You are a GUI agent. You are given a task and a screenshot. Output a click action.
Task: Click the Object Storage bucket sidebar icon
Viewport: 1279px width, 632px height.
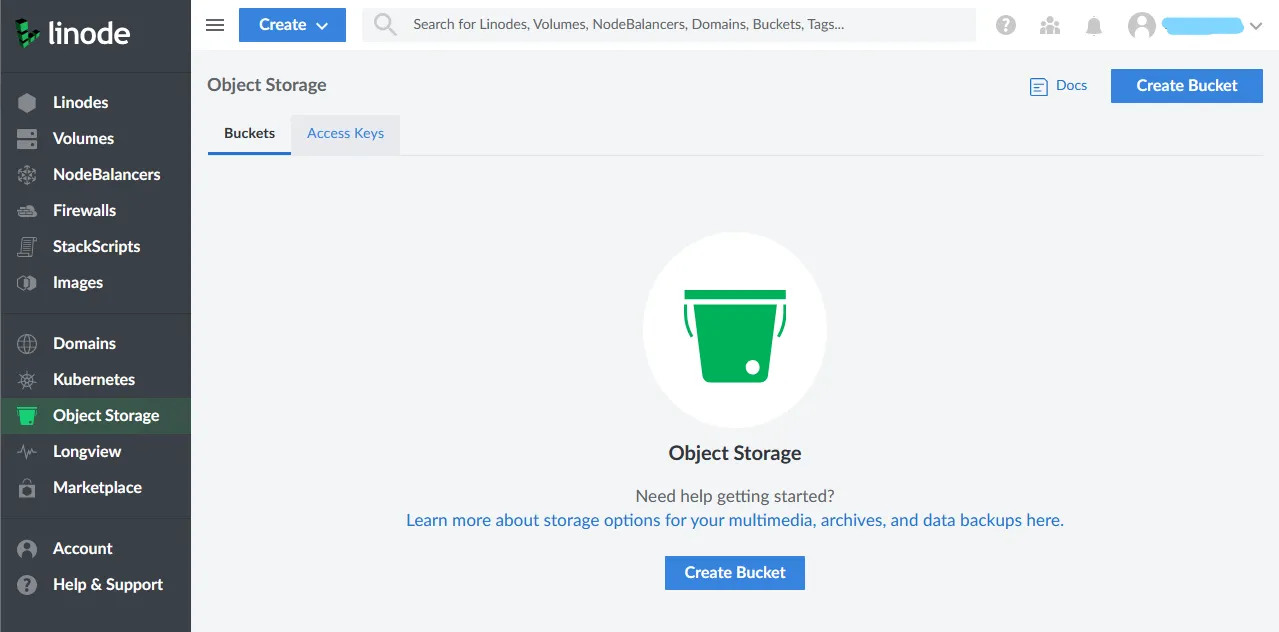click(27, 415)
